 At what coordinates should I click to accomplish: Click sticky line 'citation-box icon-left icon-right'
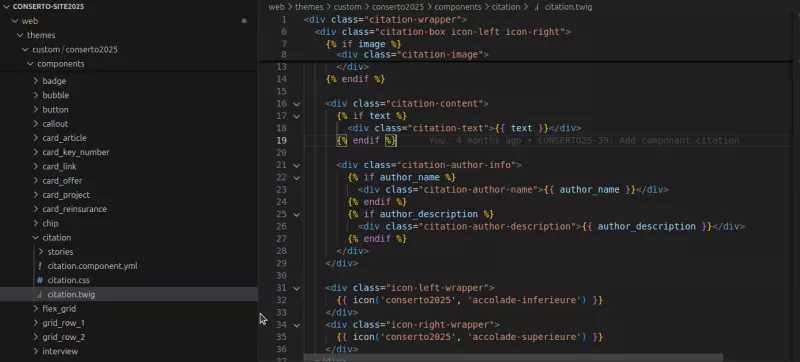[x=442, y=32]
